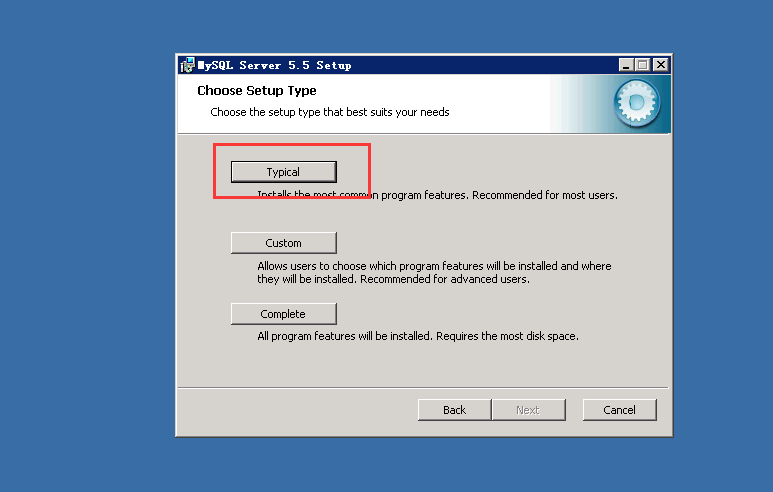Click the disabled maximize window button
The height and width of the screenshot is (492, 773).
pyautogui.click(x=642, y=65)
